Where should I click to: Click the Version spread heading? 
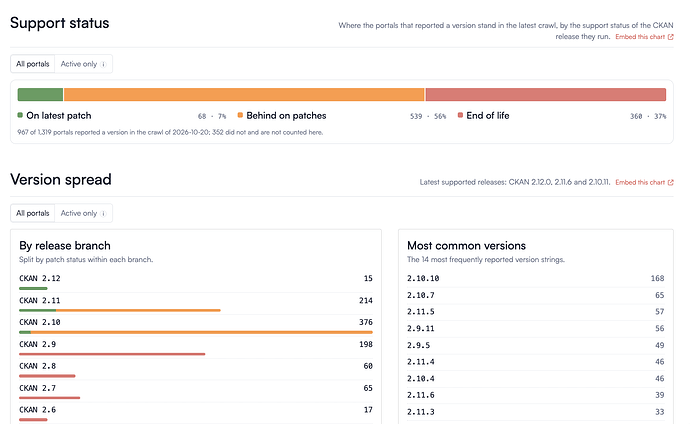coord(61,179)
